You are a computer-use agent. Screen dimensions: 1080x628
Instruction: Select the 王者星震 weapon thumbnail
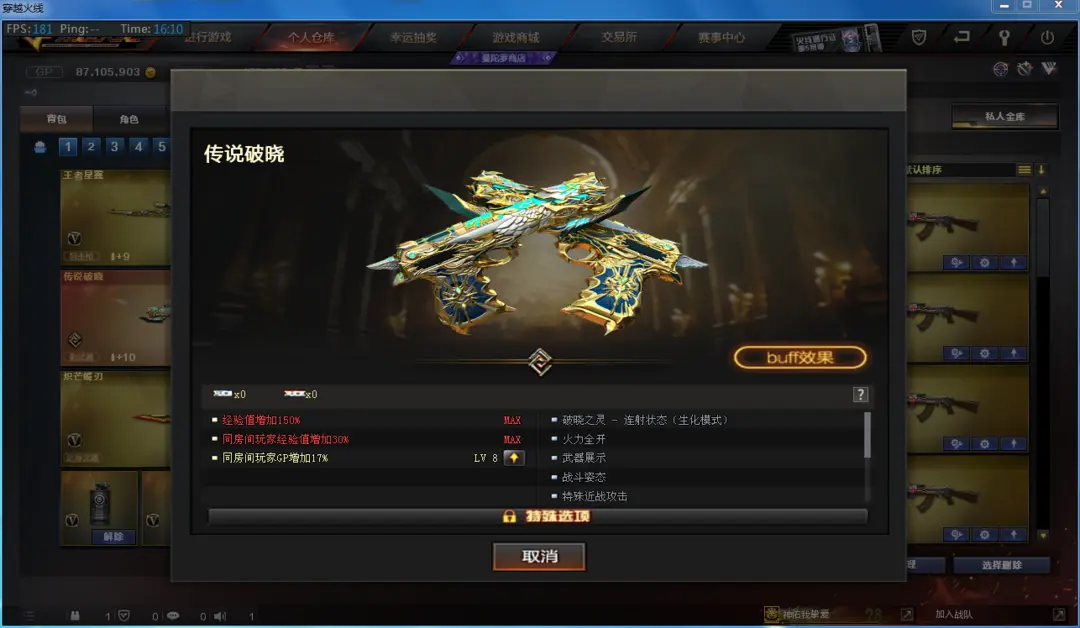[115, 217]
